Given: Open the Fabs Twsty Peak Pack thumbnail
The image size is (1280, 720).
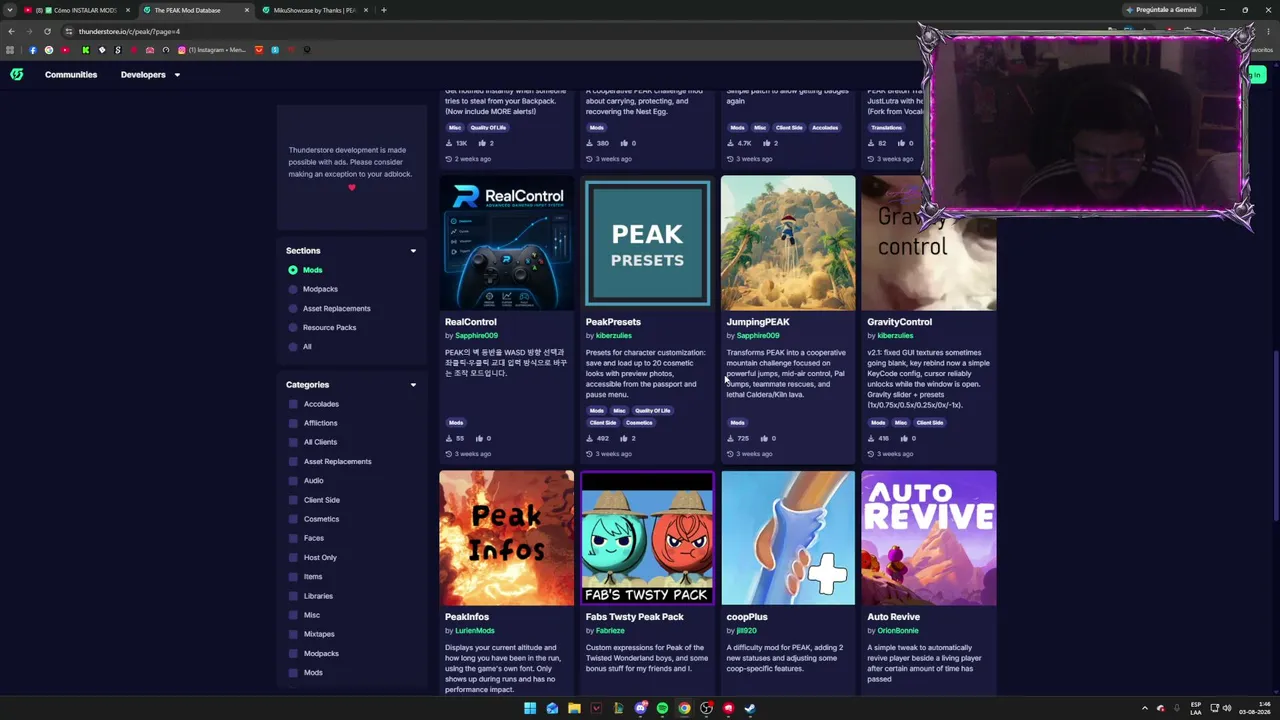Looking at the screenshot, I should pos(647,538).
